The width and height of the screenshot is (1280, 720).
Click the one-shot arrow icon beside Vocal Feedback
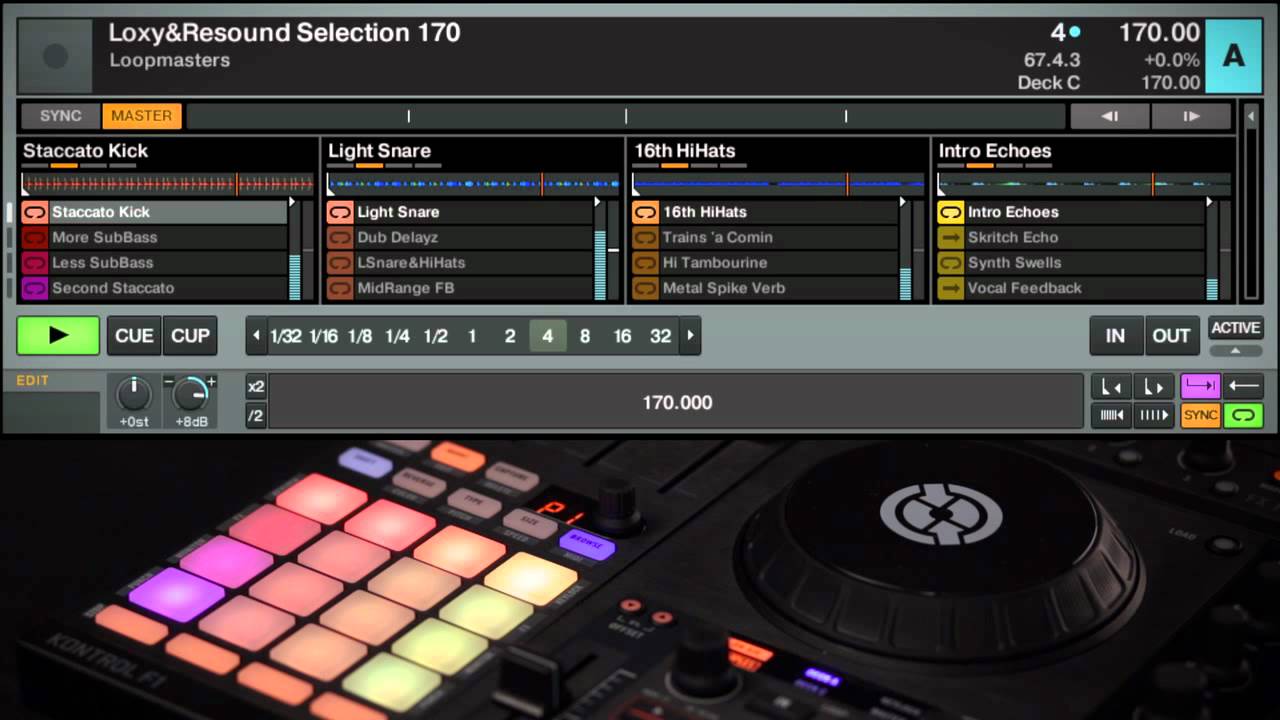click(x=950, y=288)
